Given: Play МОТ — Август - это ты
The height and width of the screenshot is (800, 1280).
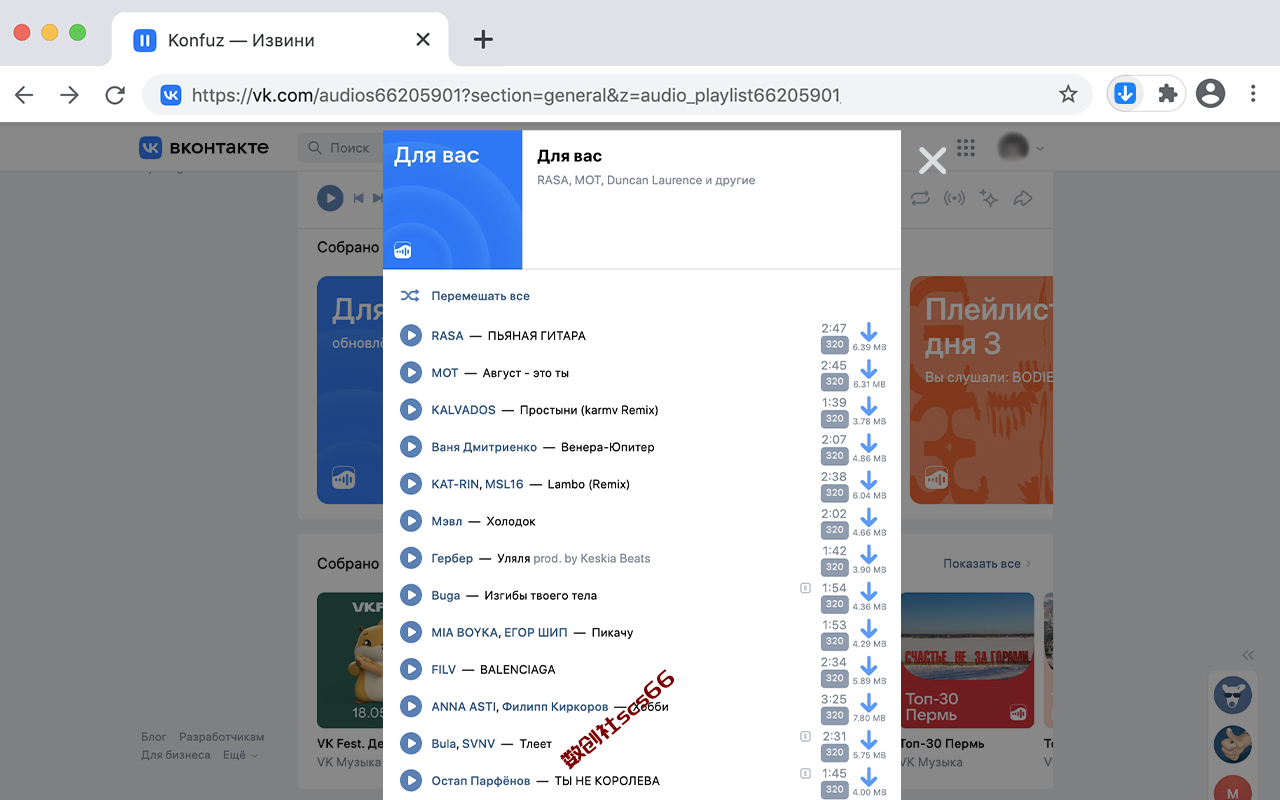Looking at the screenshot, I should coord(411,373).
